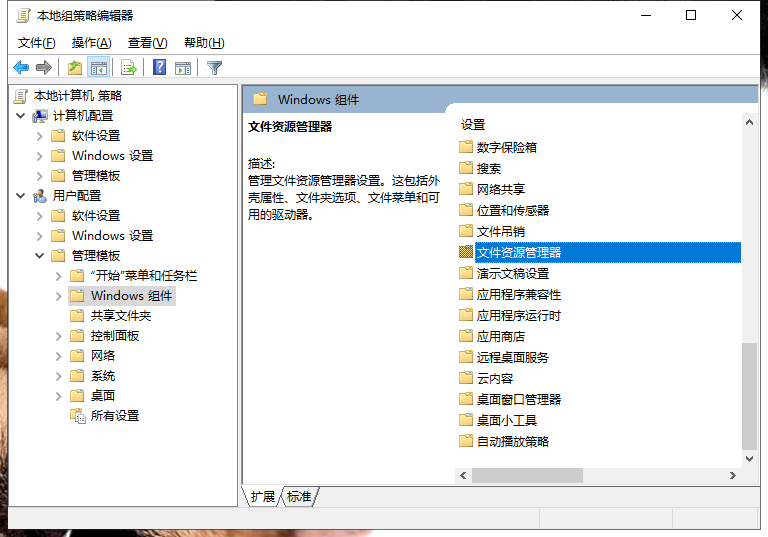This screenshot has width=768, height=537.
Task: Click the 自动播放策略 folder icon
Action: pyautogui.click(x=466, y=441)
